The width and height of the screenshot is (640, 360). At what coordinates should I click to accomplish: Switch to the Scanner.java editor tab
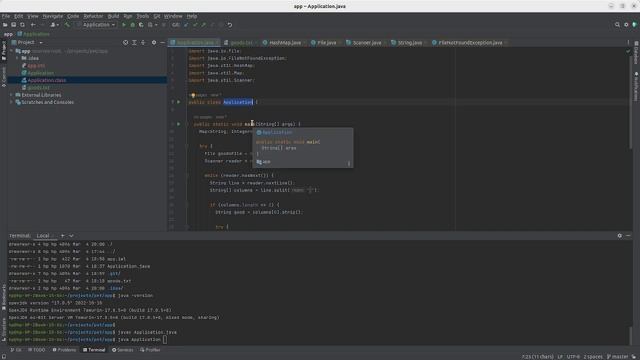367,42
